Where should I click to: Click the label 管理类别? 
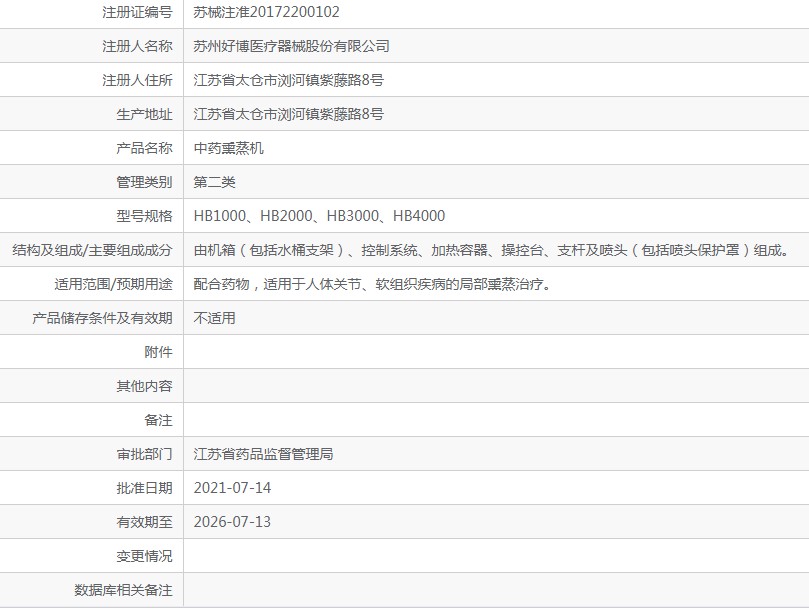coord(144,182)
